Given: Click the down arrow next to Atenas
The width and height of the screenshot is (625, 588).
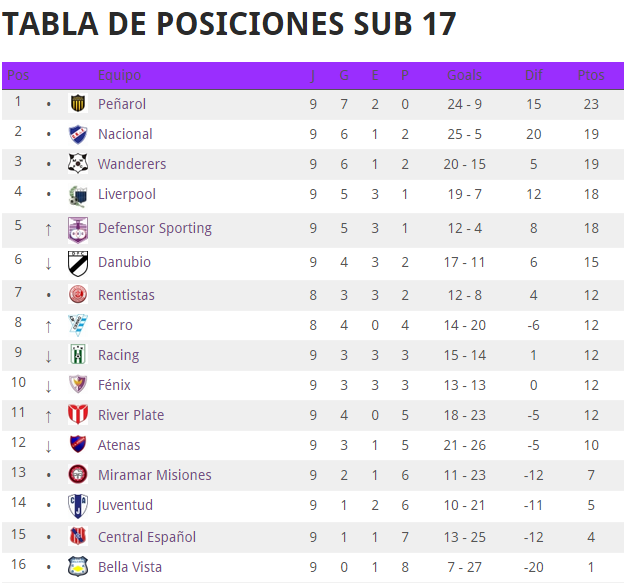Looking at the screenshot, I should coord(48,446).
